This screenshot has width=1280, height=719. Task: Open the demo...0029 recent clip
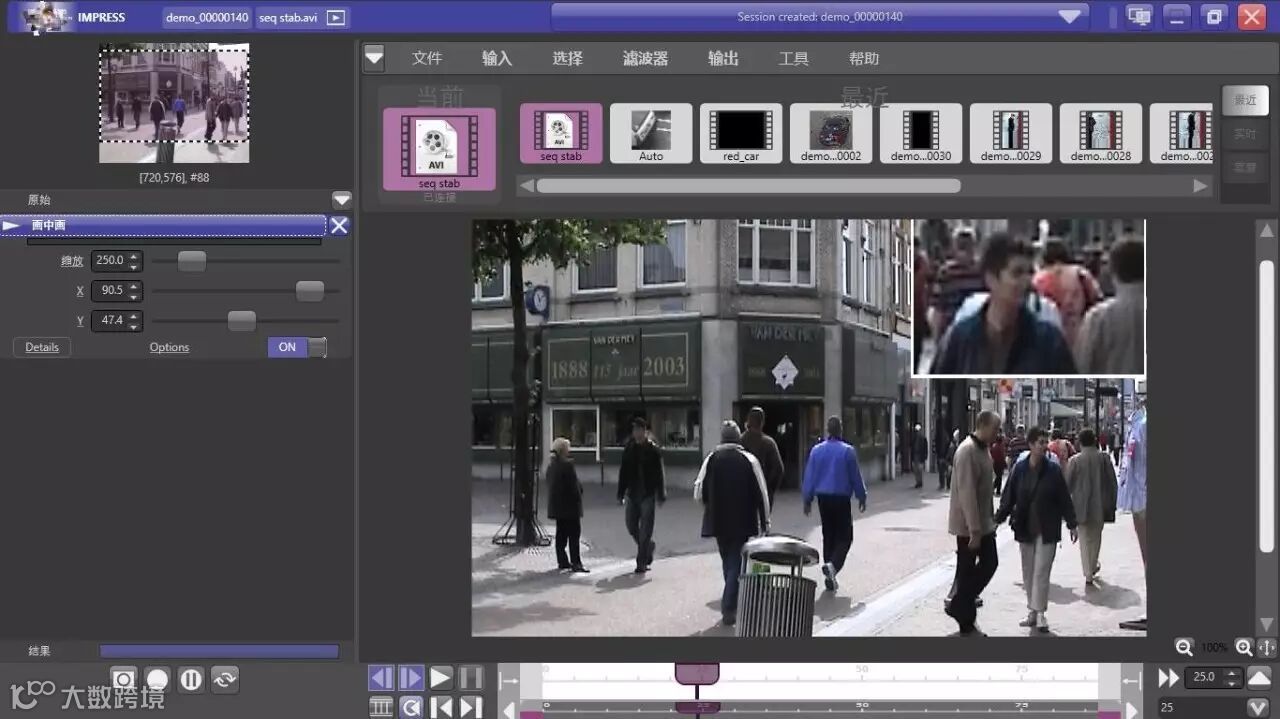[1011, 133]
